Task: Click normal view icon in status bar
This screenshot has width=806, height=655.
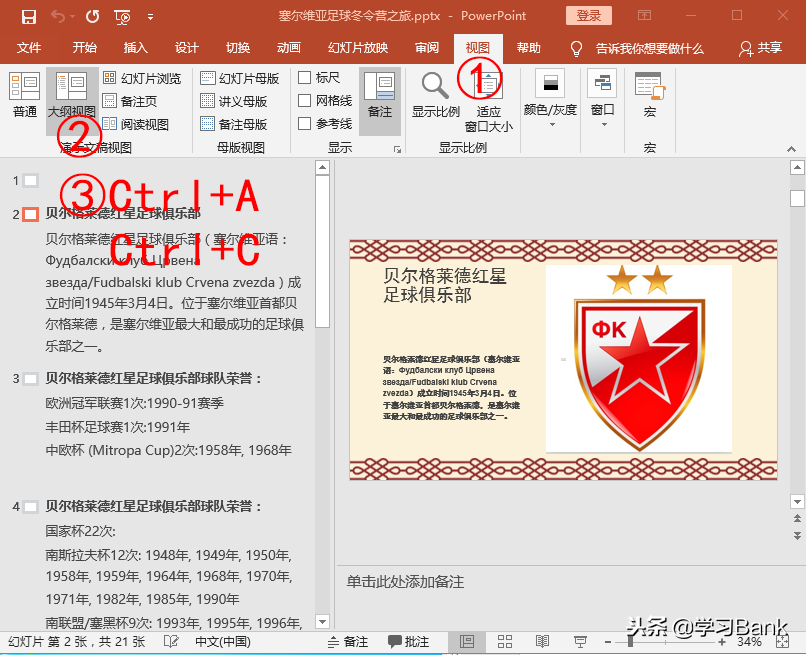Action: click(467, 642)
